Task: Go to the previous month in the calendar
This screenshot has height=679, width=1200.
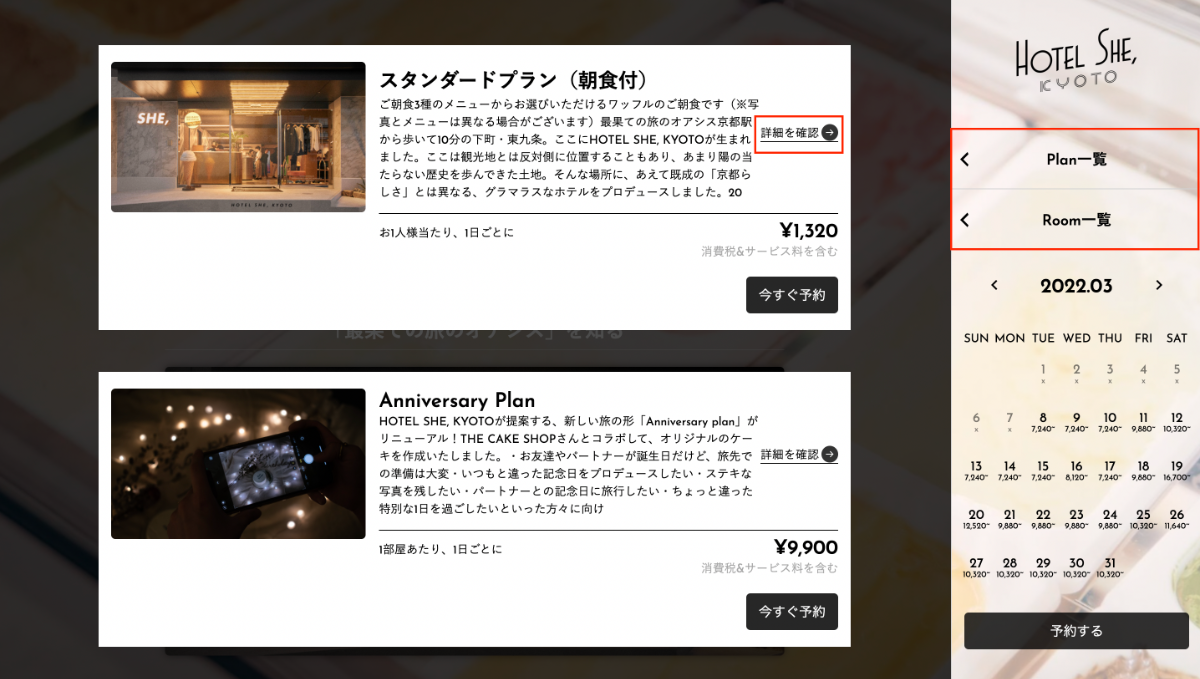Action: pos(994,285)
